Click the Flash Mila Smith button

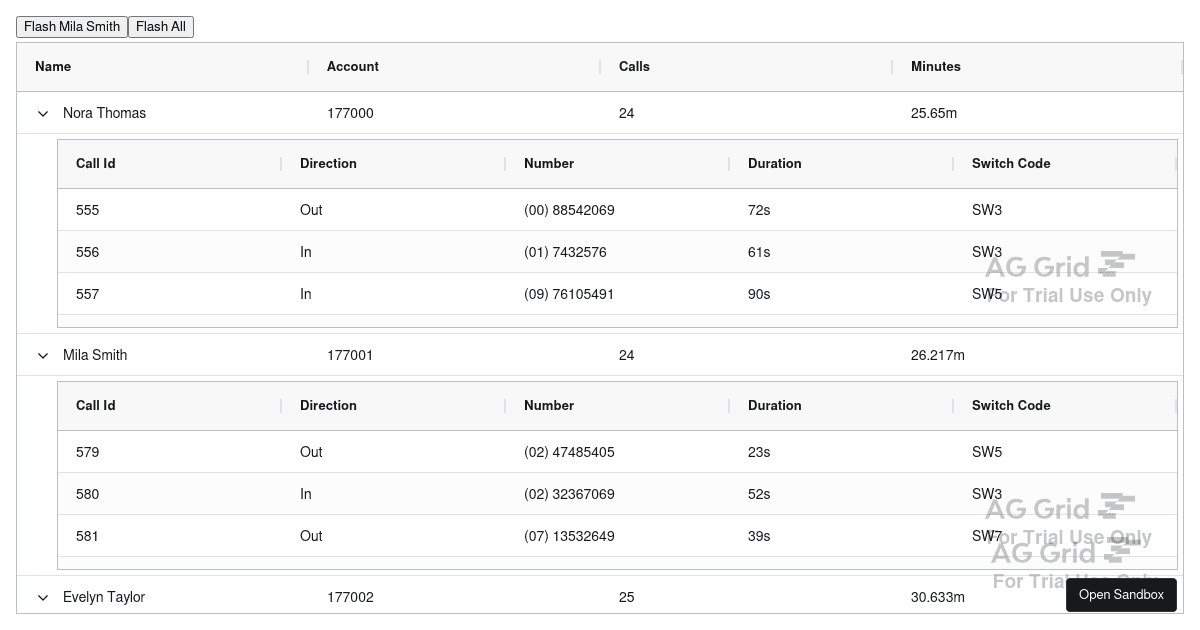[71, 27]
